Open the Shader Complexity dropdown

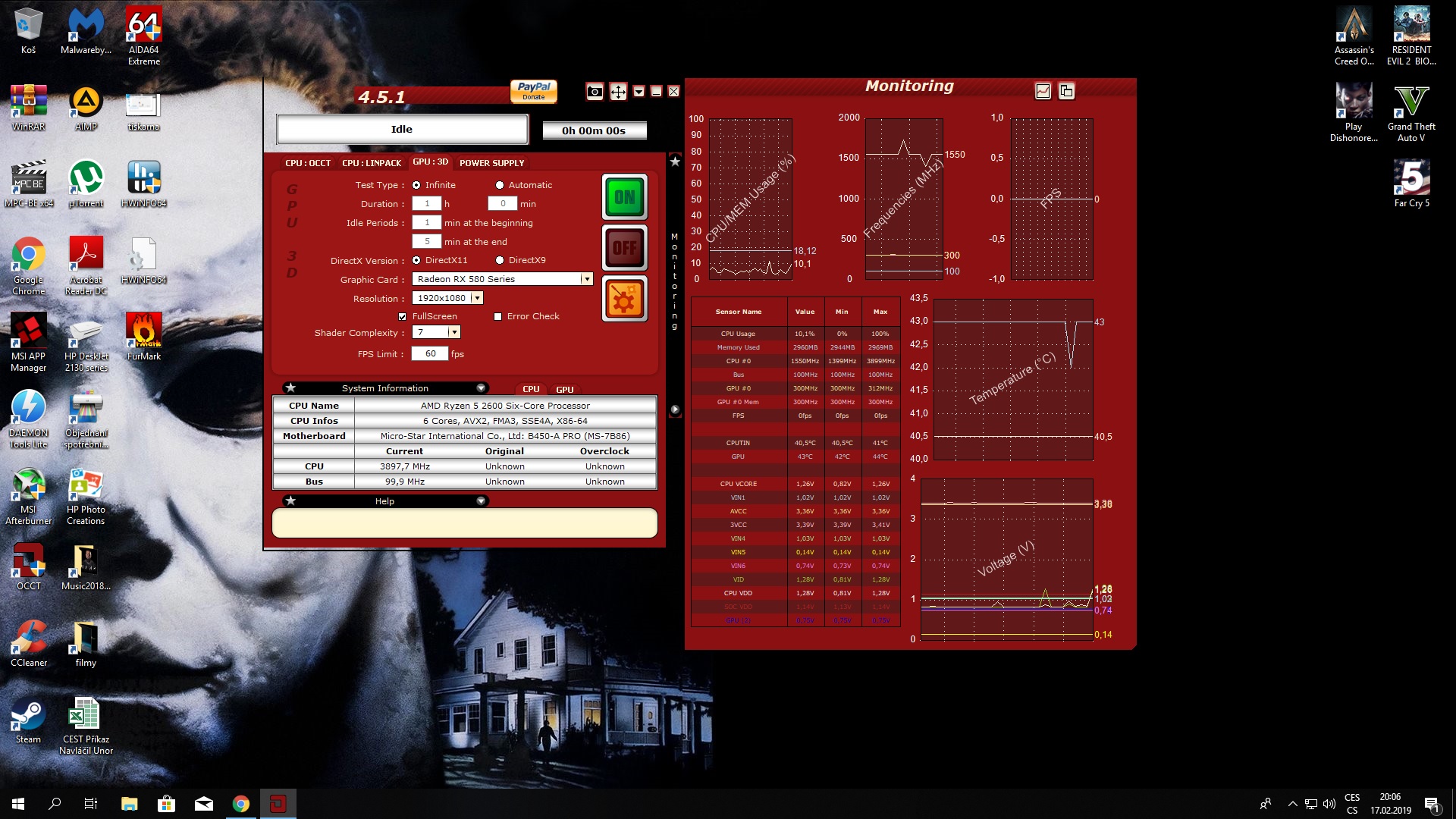tap(453, 332)
